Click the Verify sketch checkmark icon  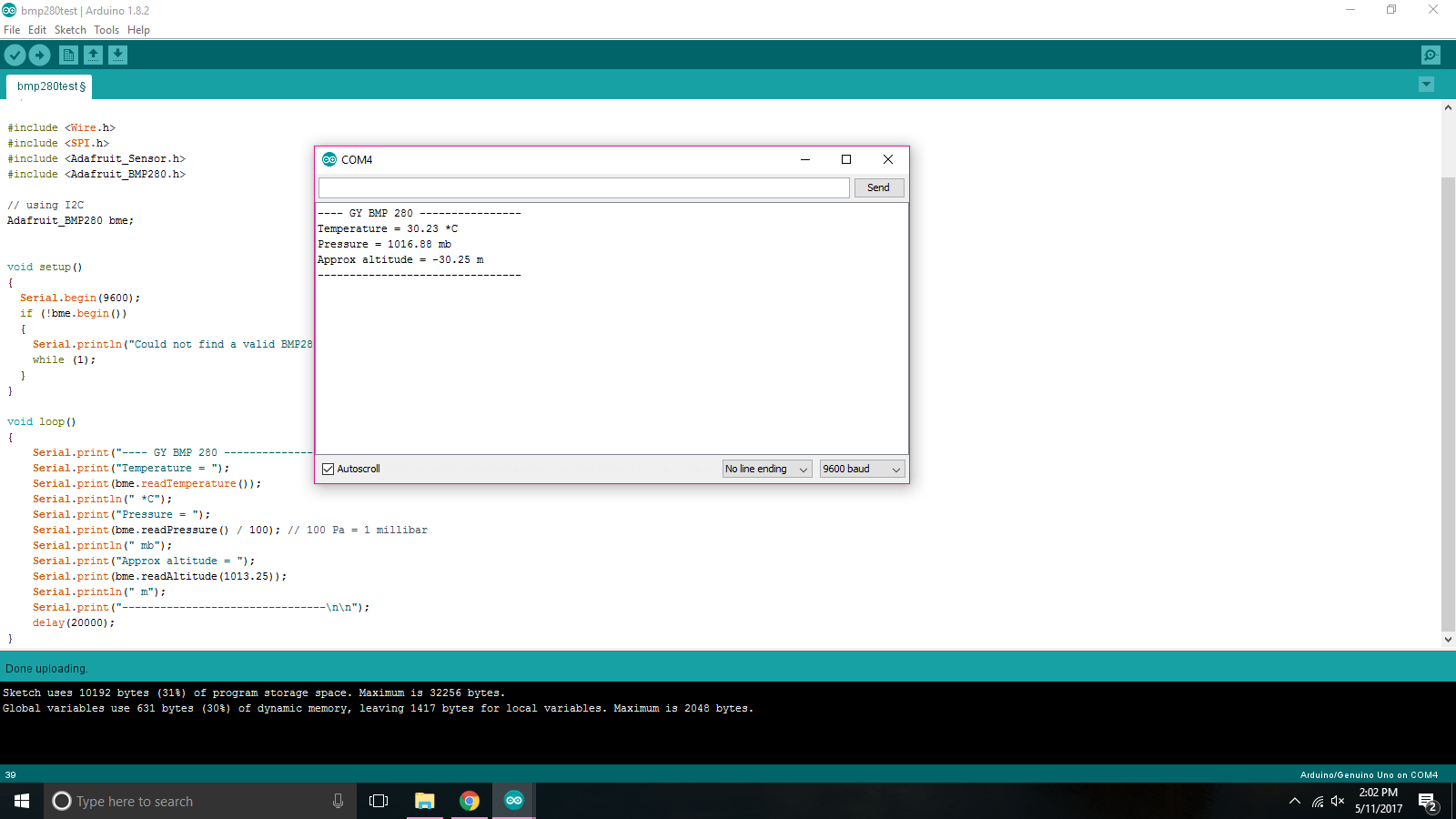(x=15, y=56)
